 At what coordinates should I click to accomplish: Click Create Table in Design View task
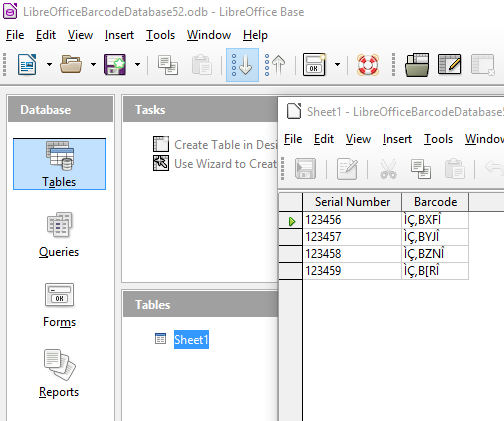pos(215,144)
